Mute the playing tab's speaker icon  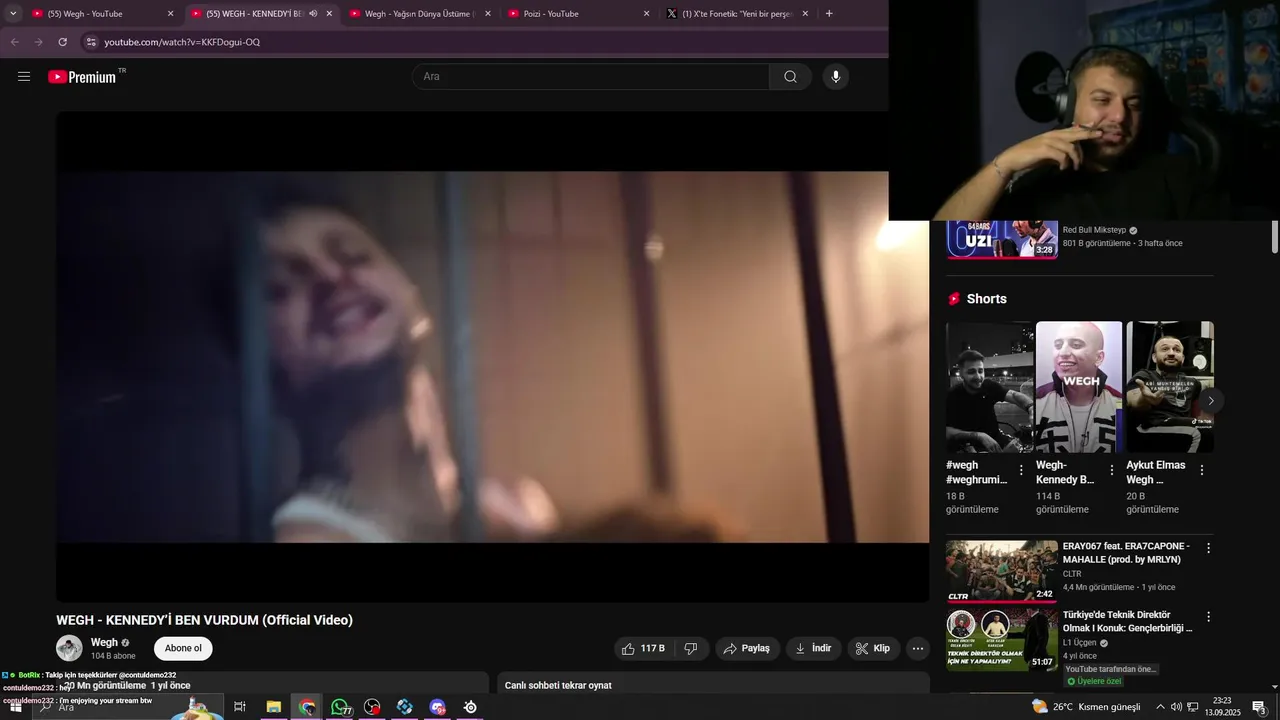(313, 14)
